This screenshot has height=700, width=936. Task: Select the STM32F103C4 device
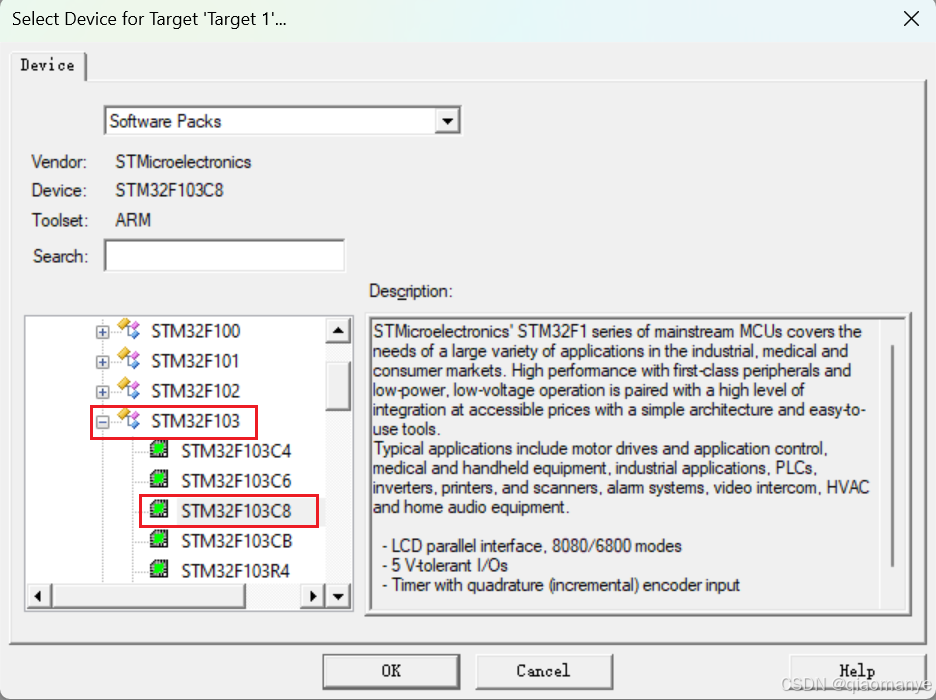coord(236,451)
